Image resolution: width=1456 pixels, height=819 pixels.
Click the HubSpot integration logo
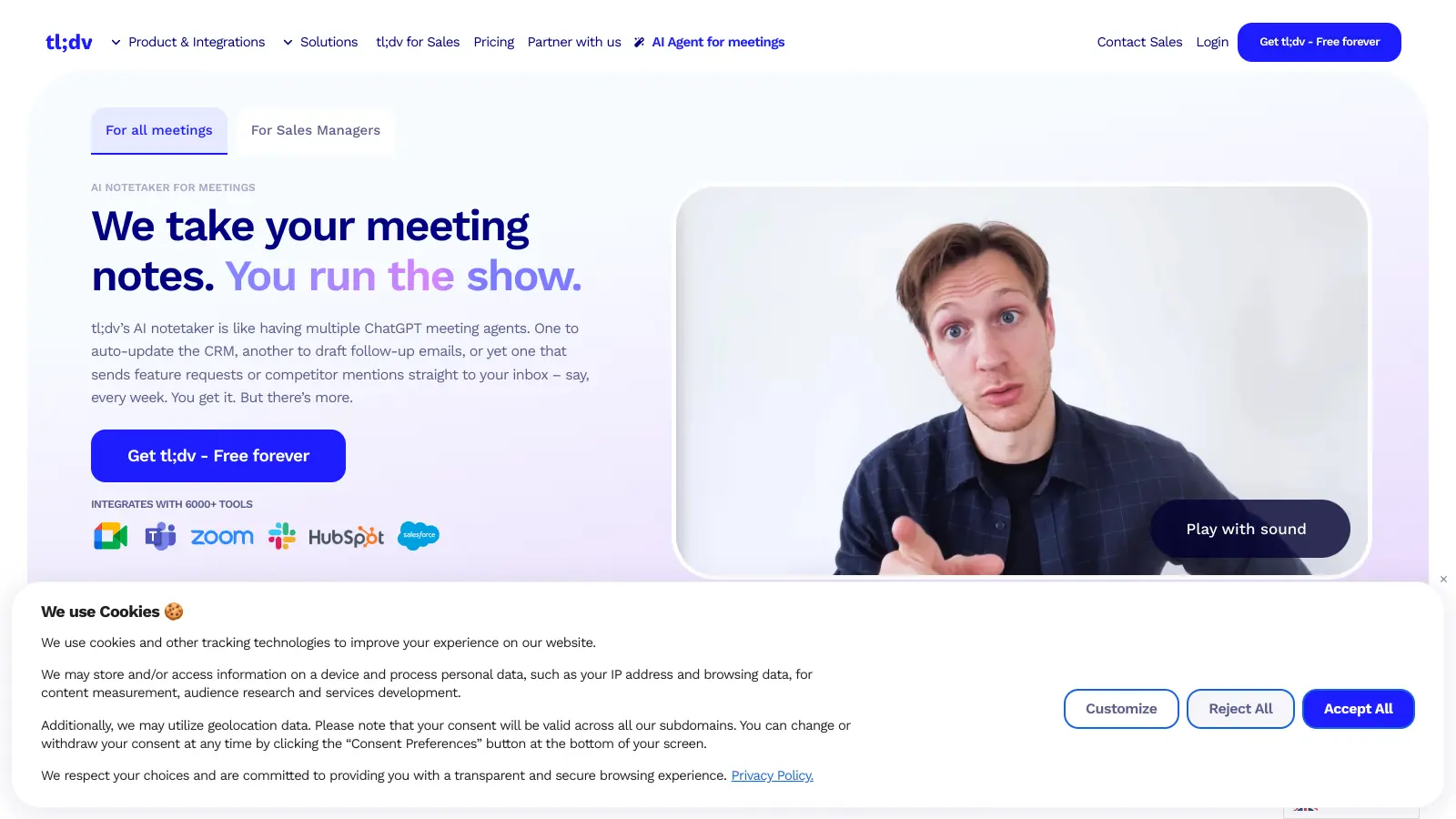346,537
